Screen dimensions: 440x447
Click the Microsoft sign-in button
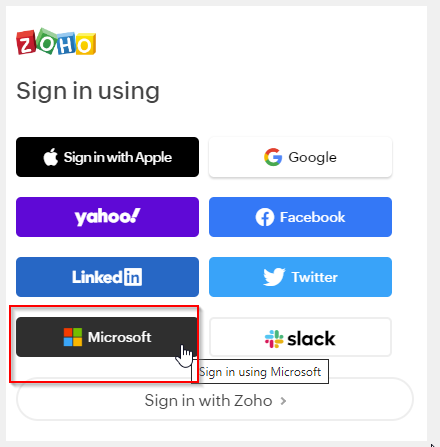tap(107, 337)
